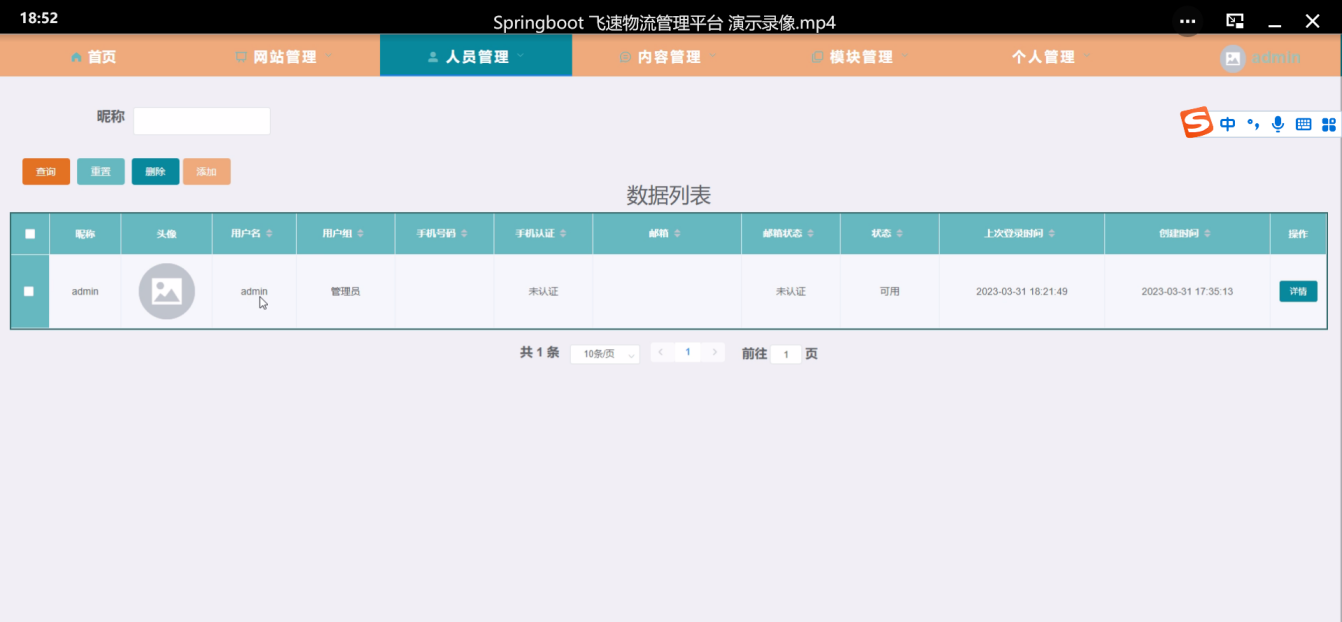Click the 删除 delete button

point(155,172)
